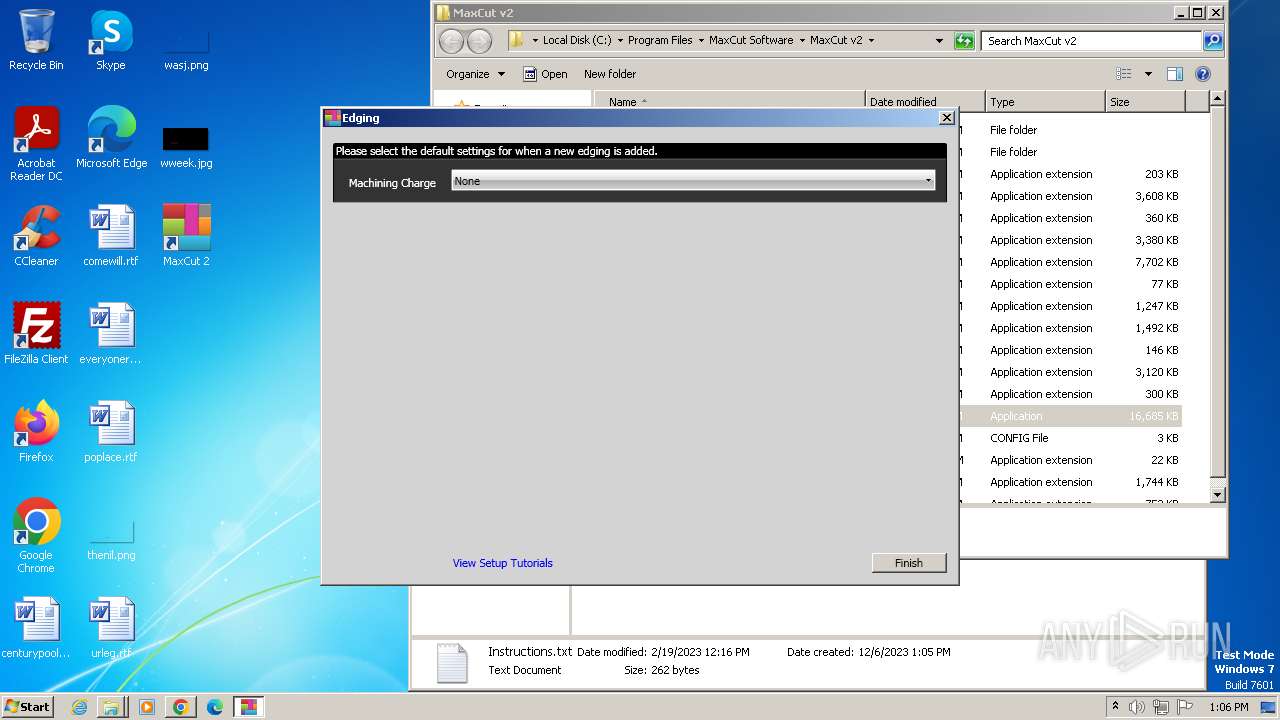Click Open in the Explorer toolbar
1280x720 pixels.
tap(545, 74)
